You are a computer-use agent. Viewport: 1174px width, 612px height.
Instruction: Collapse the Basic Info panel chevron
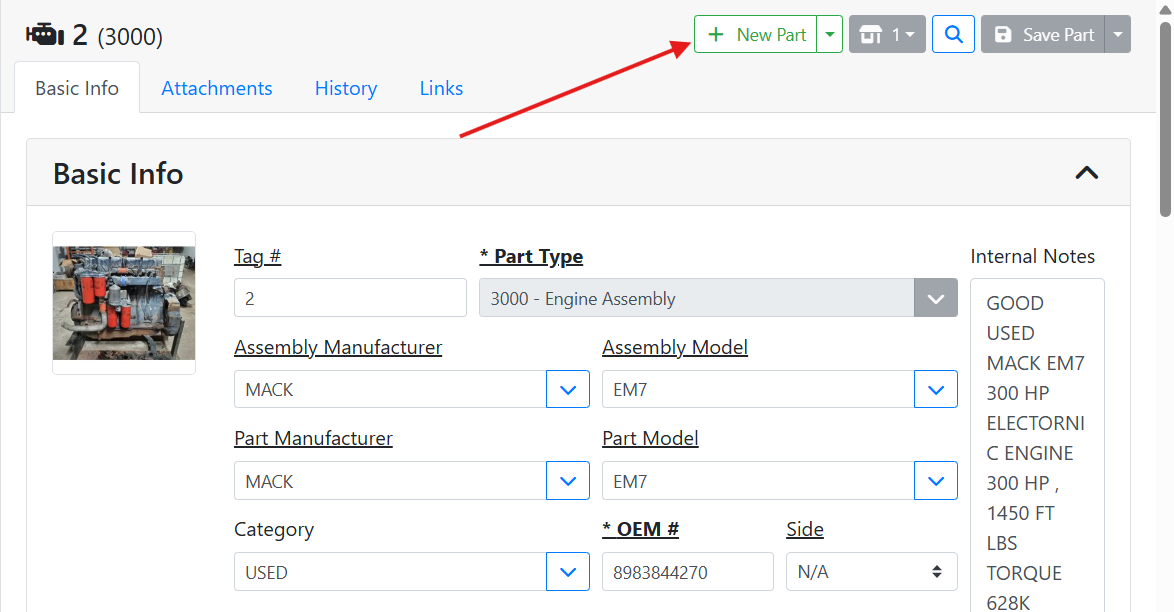click(1086, 173)
